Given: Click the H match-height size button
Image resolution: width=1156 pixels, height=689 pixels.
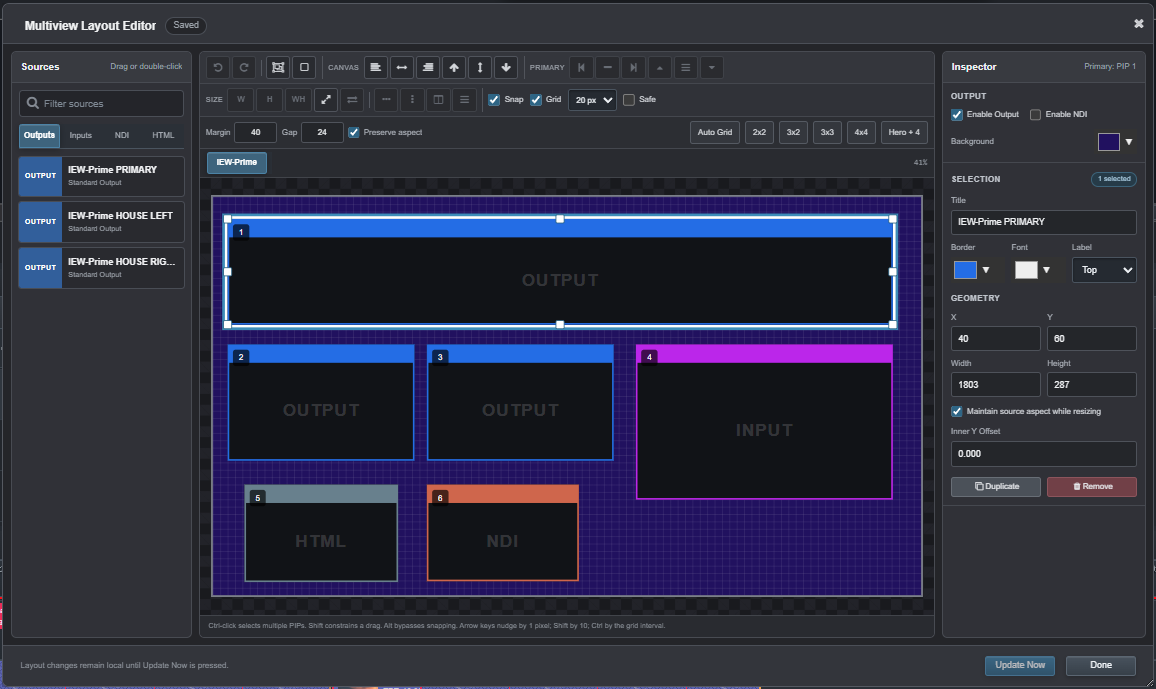Looking at the screenshot, I should tap(270, 99).
